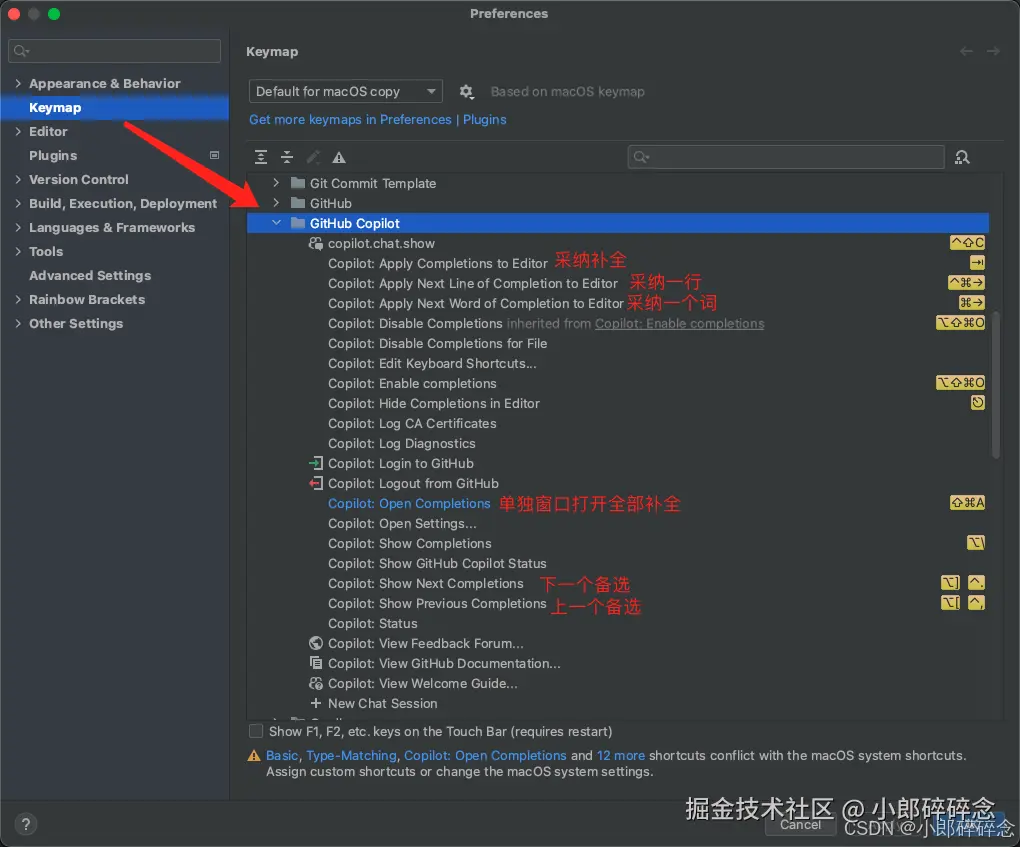The width and height of the screenshot is (1020, 847).
Task: Select Copilot: Disable Completions for File
Action: coord(618,343)
